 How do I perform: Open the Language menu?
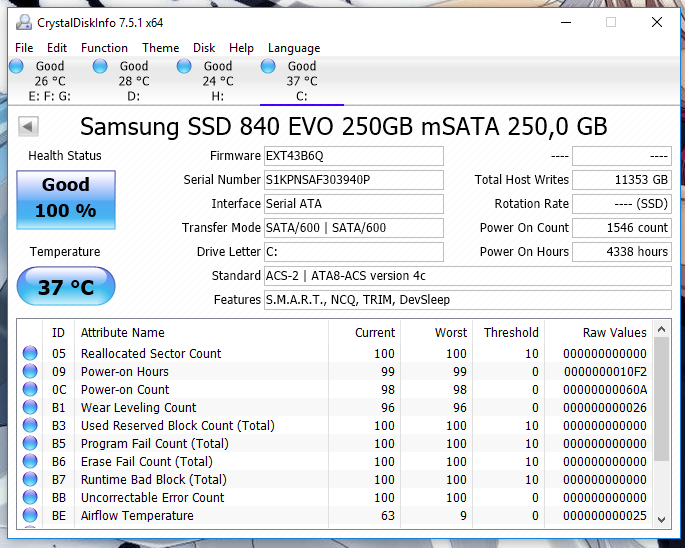point(294,48)
